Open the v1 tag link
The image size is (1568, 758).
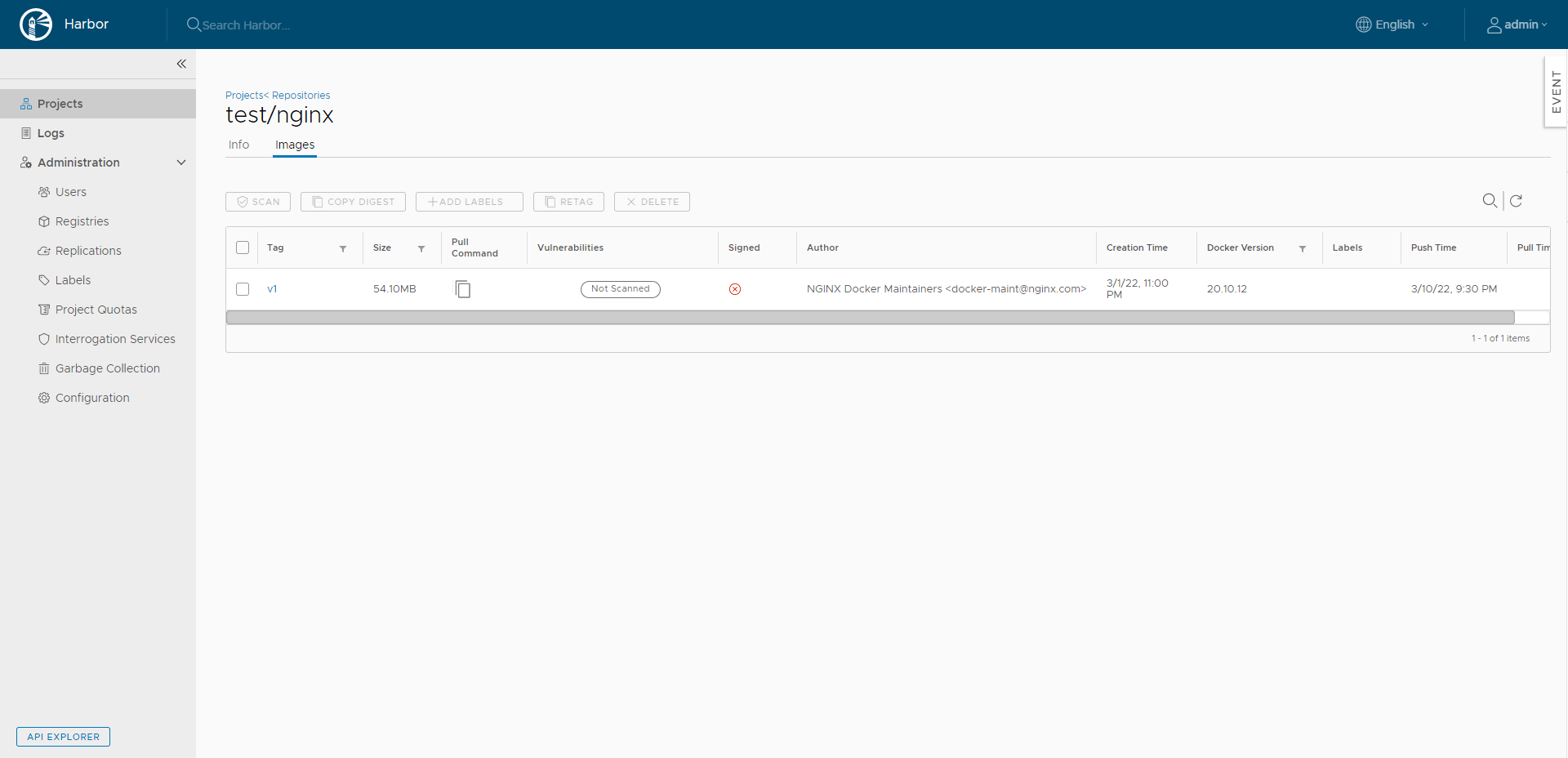(272, 289)
